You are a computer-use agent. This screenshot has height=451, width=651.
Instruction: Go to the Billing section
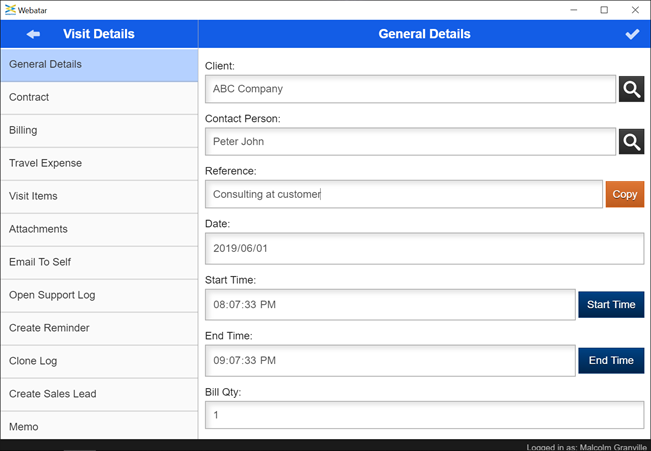(99, 131)
